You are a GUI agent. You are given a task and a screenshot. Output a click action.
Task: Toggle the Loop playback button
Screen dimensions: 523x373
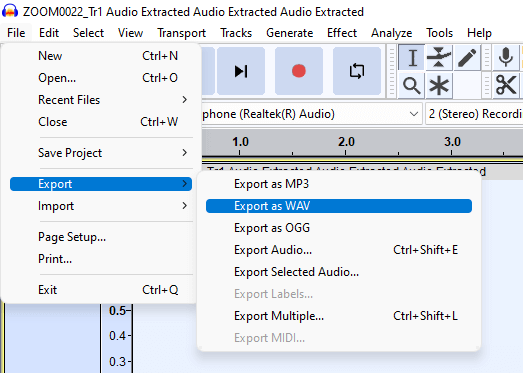coord(357,71)
